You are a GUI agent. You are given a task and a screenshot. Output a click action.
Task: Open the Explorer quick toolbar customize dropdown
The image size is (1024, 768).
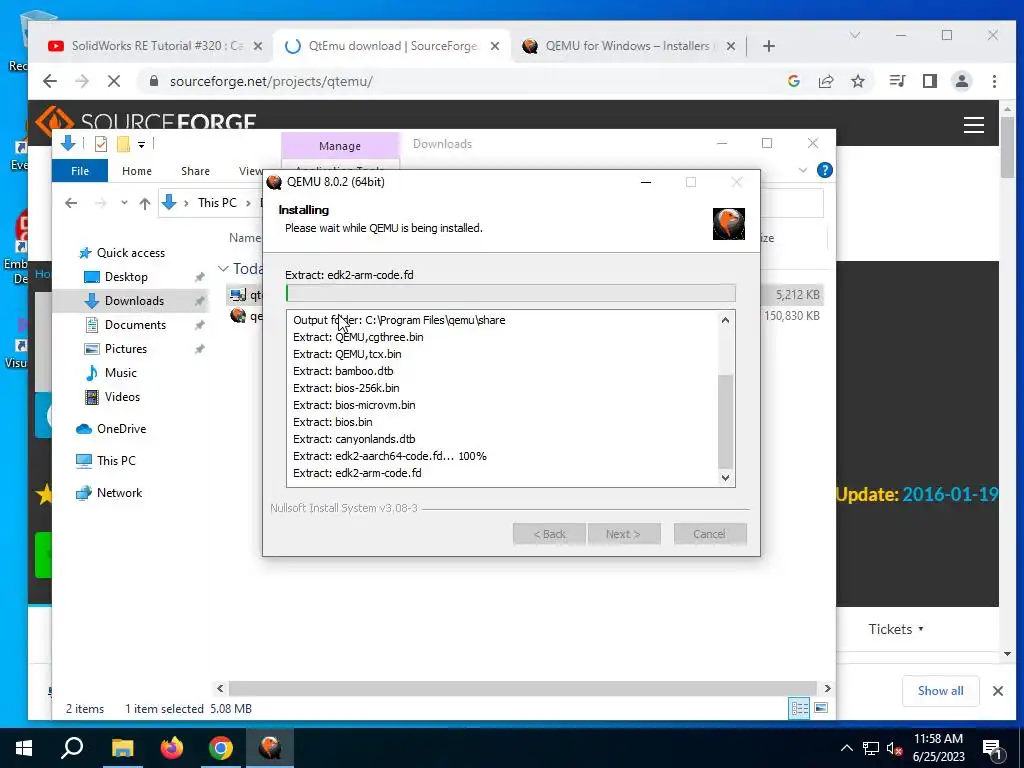(x=141, y=144)
